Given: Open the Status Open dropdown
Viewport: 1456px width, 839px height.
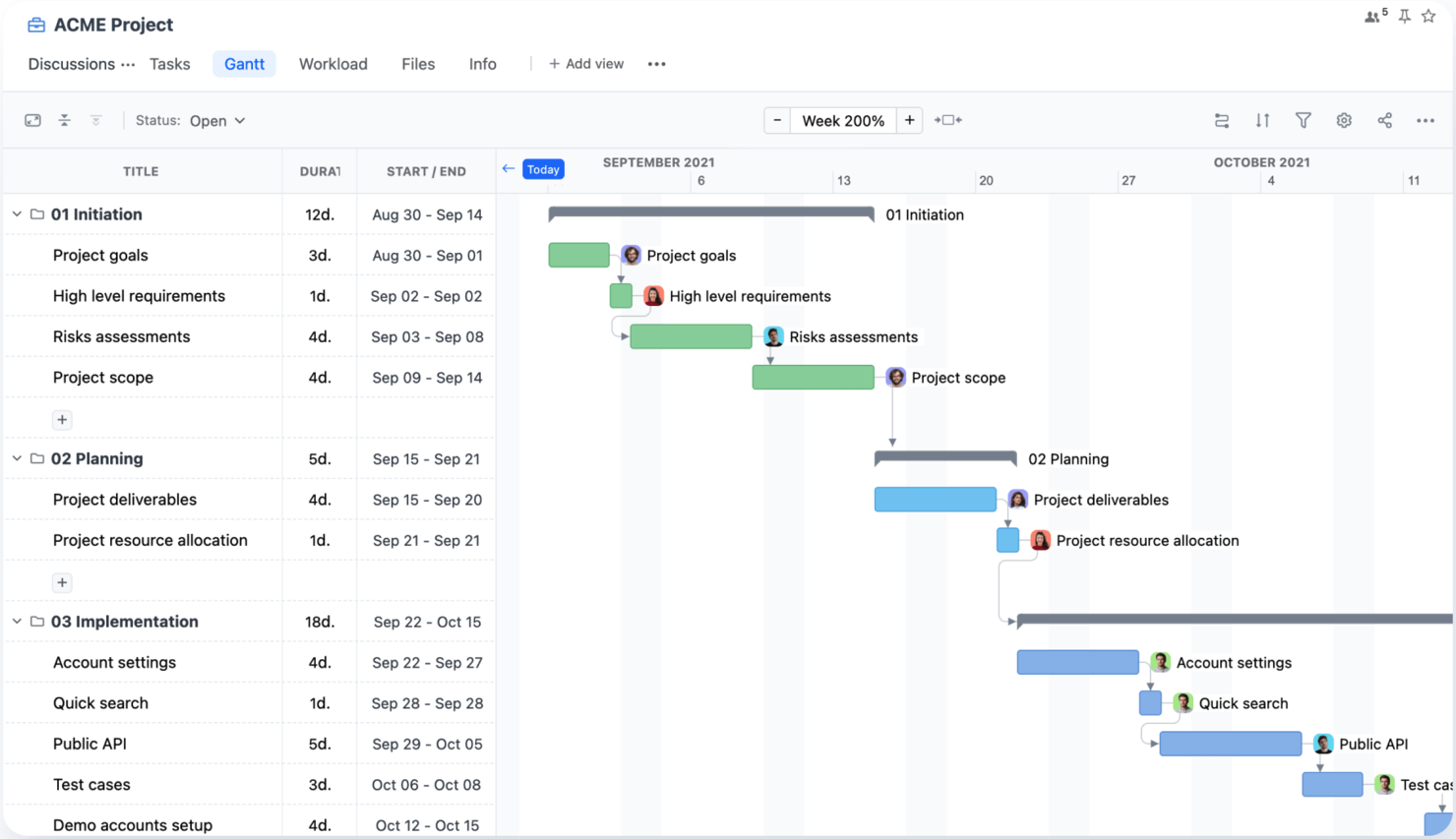Looking at the screenshot, I should click(216, 120).
